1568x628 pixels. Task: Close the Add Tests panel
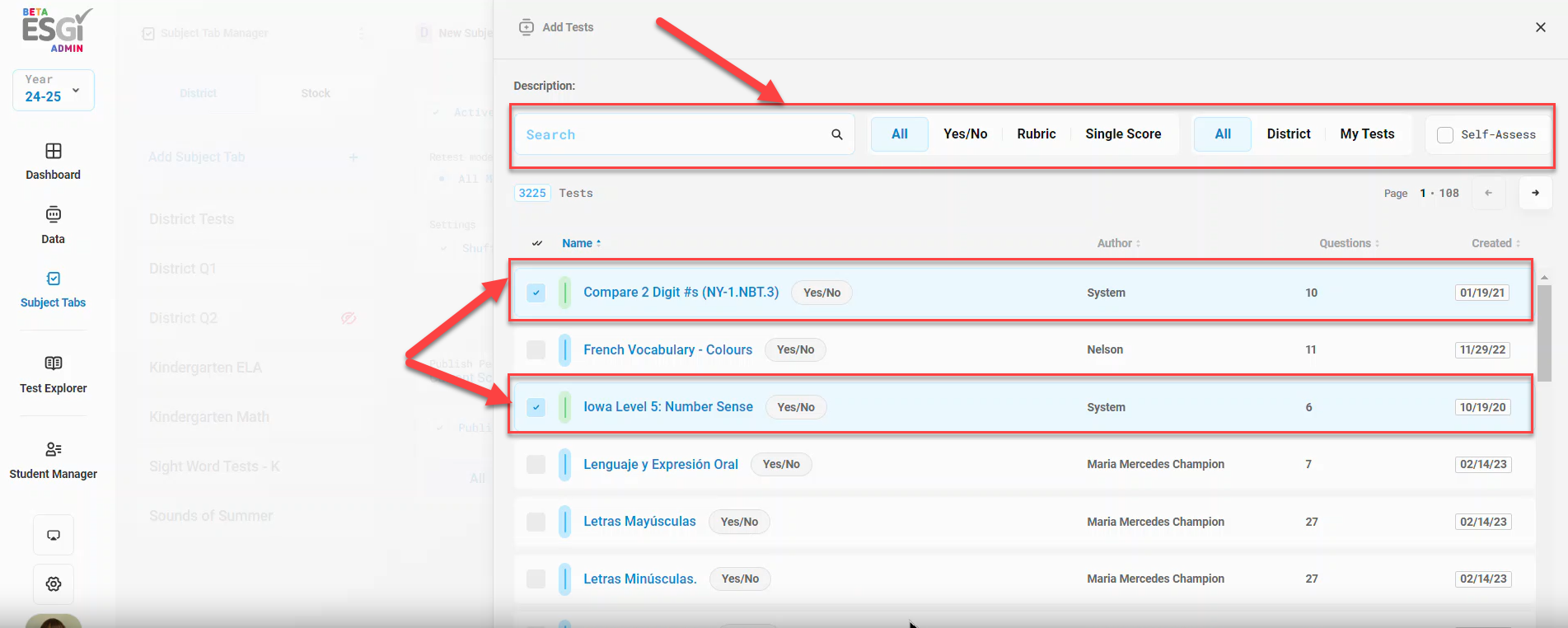tap(1540, 27)
